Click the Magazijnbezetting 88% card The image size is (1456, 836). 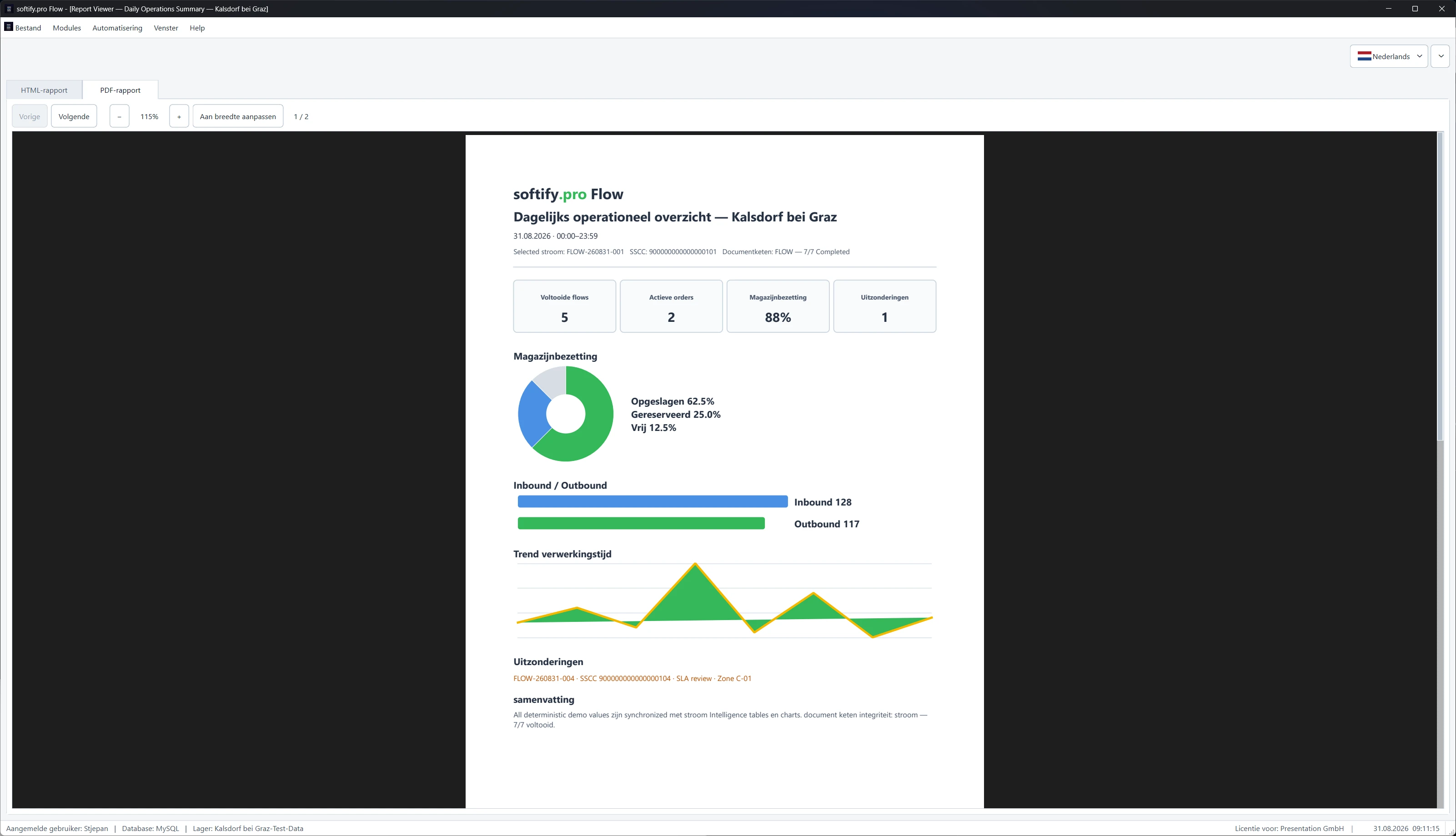(x=778, y=306)
